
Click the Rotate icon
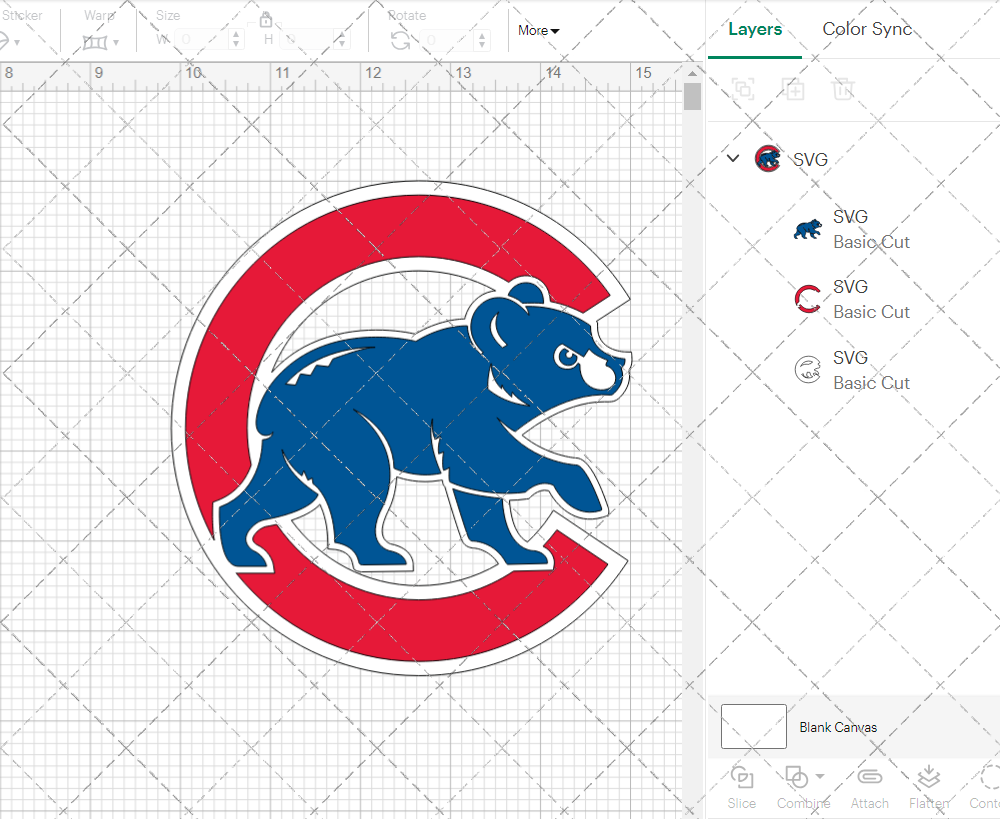(x=401, y=40)
